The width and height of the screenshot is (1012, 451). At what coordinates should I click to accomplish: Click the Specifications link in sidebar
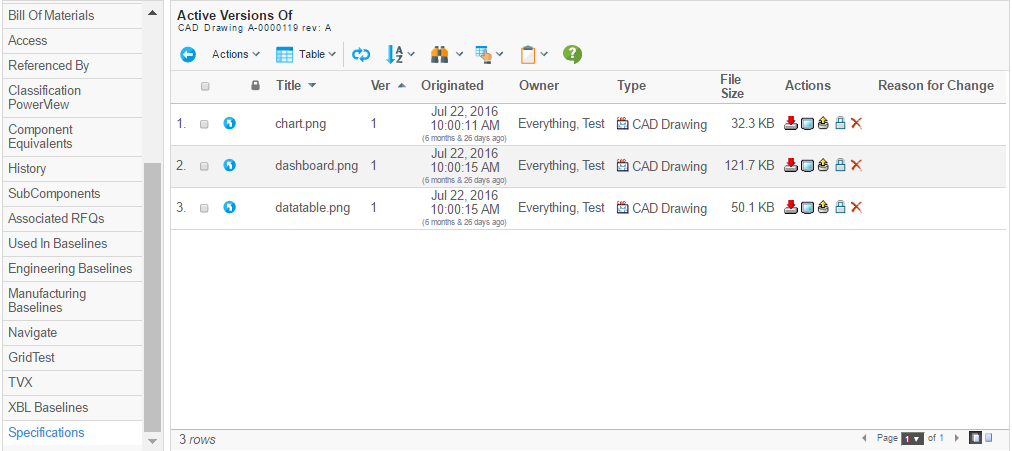coord(46,433)
